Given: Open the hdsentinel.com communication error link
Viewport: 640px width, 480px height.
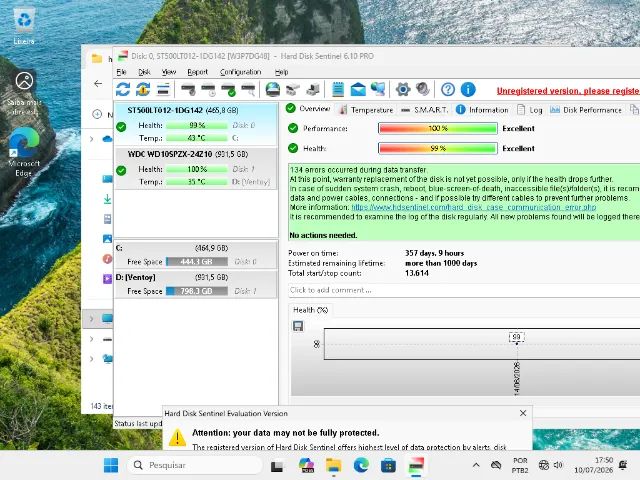Looking at the screenshot, I should (x=473, y=207).
